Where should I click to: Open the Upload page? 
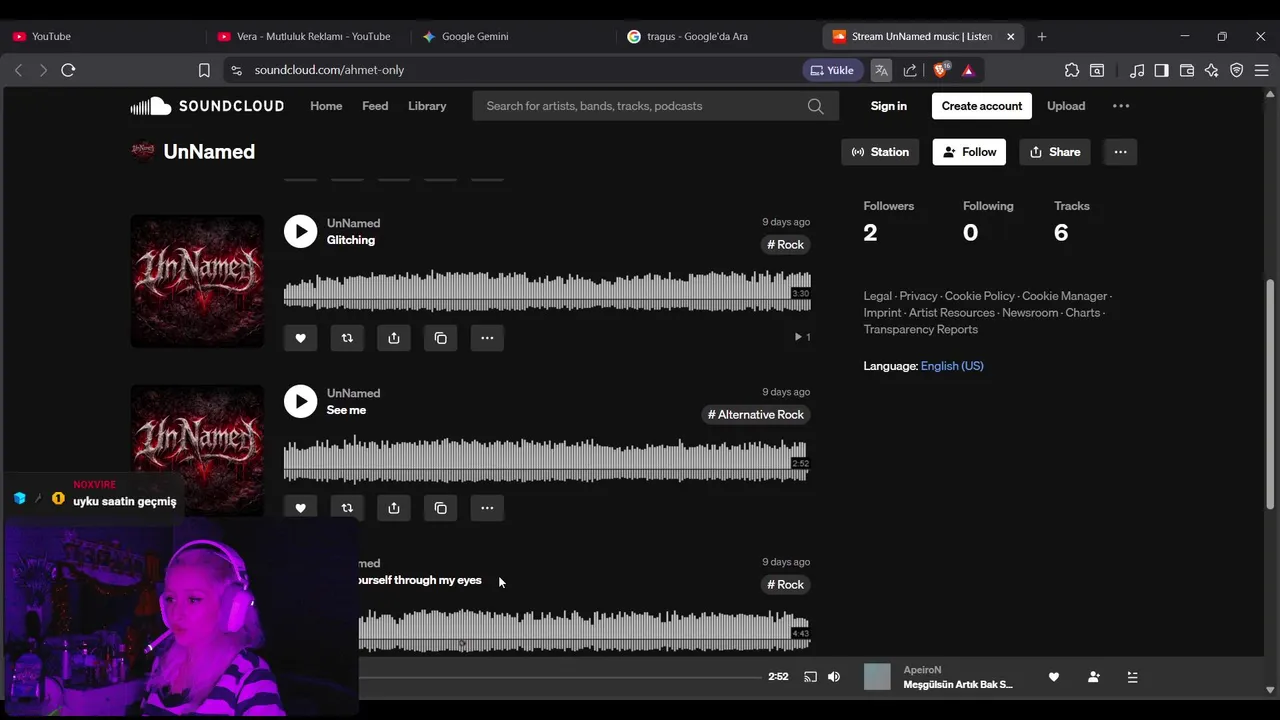pyautogui.click(x=1066, y=106)
